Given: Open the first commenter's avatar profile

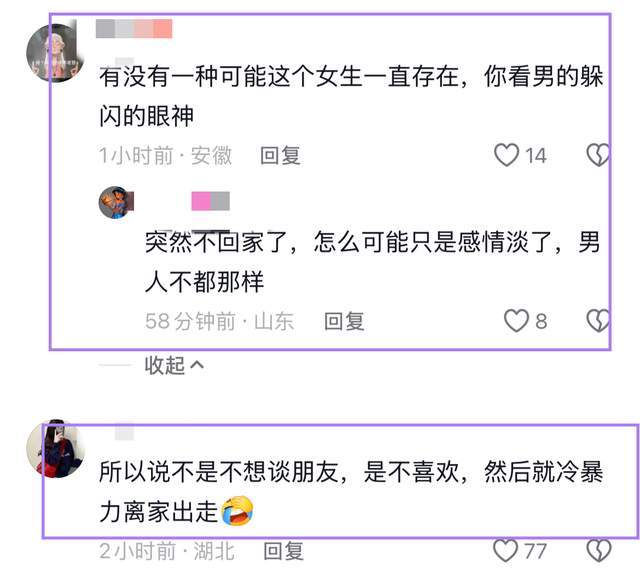Looking at the screenshot, I should (x=55, y=53).
